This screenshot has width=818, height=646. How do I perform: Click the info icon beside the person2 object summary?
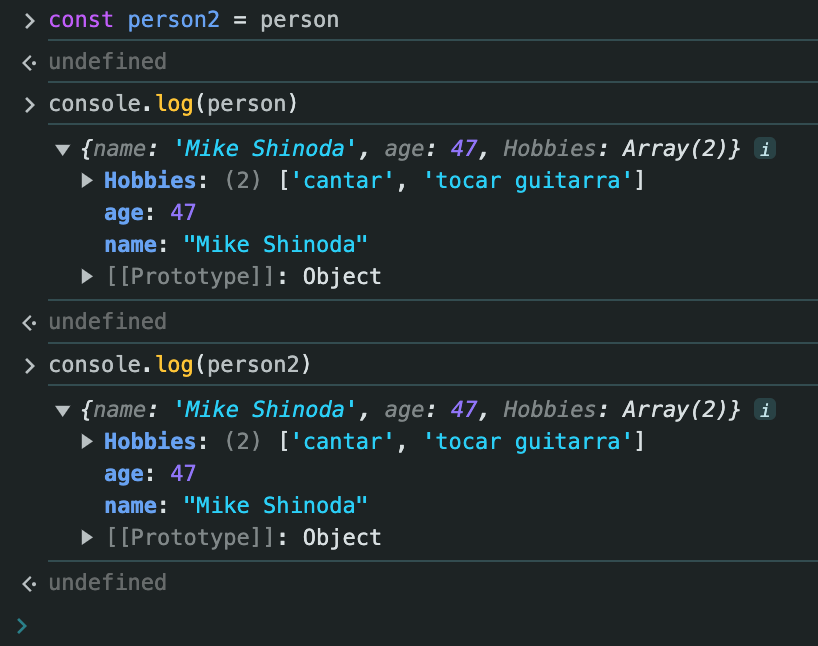(765, 410)
